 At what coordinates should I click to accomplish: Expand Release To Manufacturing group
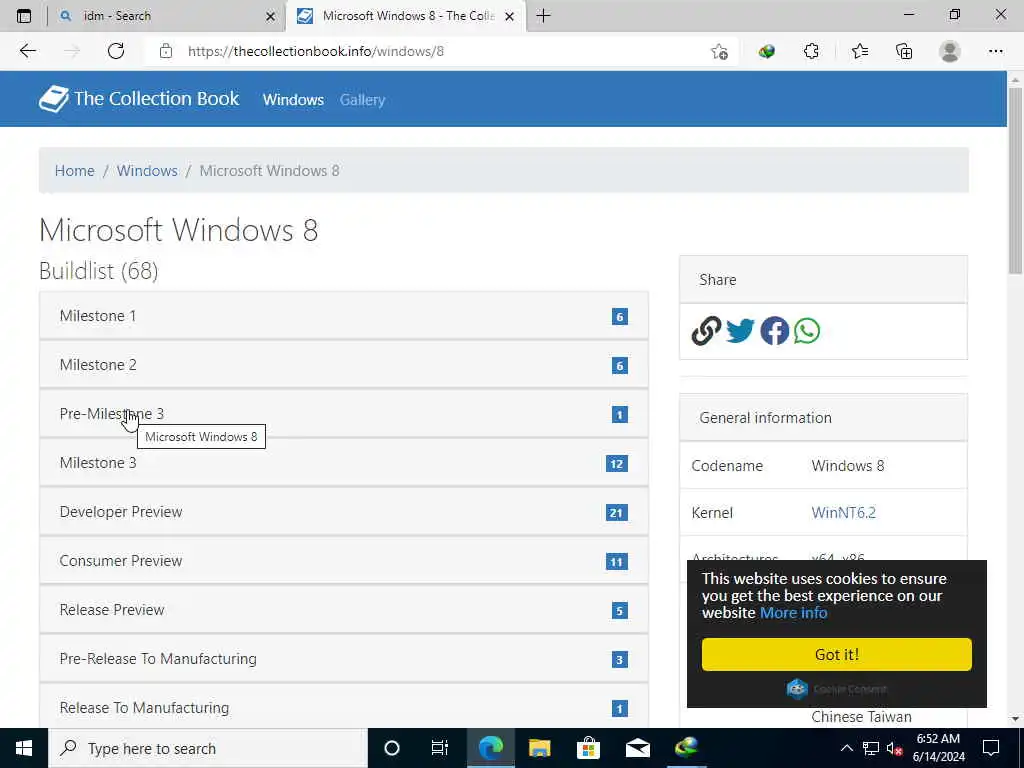click(344, 706)
